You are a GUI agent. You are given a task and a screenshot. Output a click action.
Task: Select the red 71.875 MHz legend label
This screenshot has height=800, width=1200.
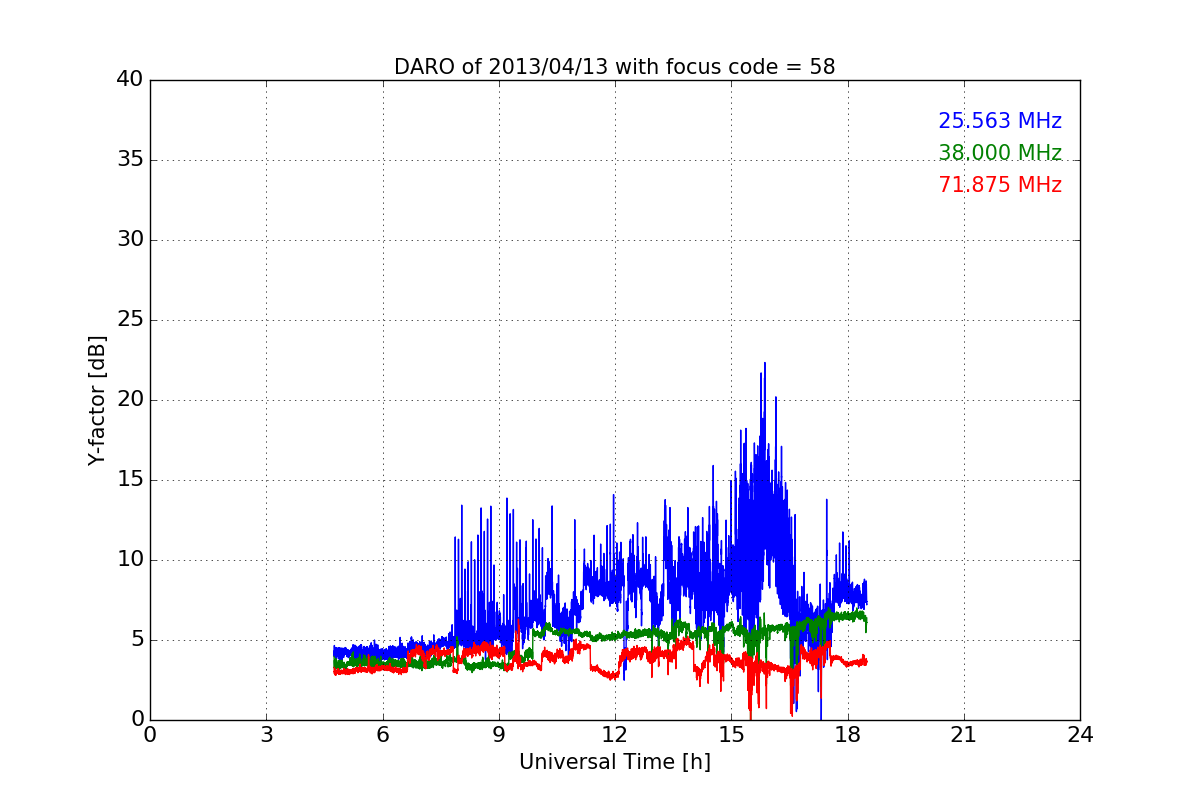[1000, 185]
